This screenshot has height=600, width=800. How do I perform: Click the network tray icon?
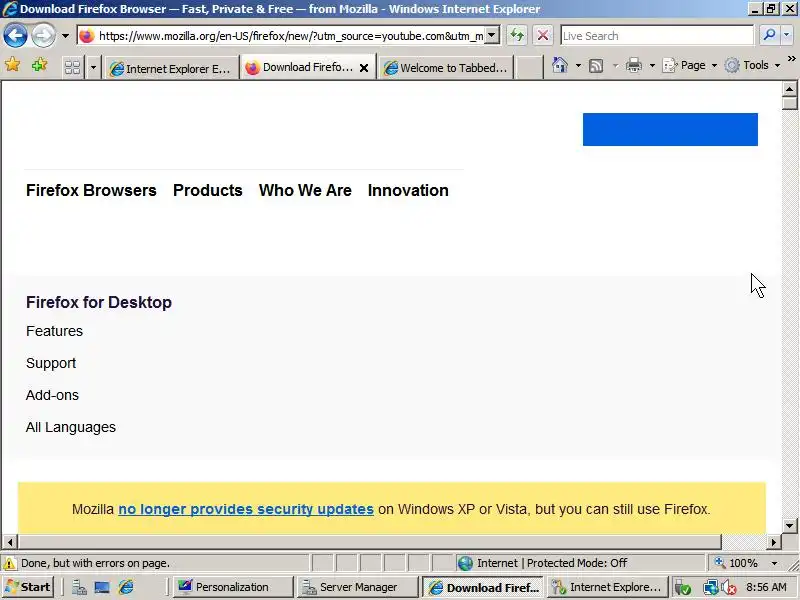point(710,588)
